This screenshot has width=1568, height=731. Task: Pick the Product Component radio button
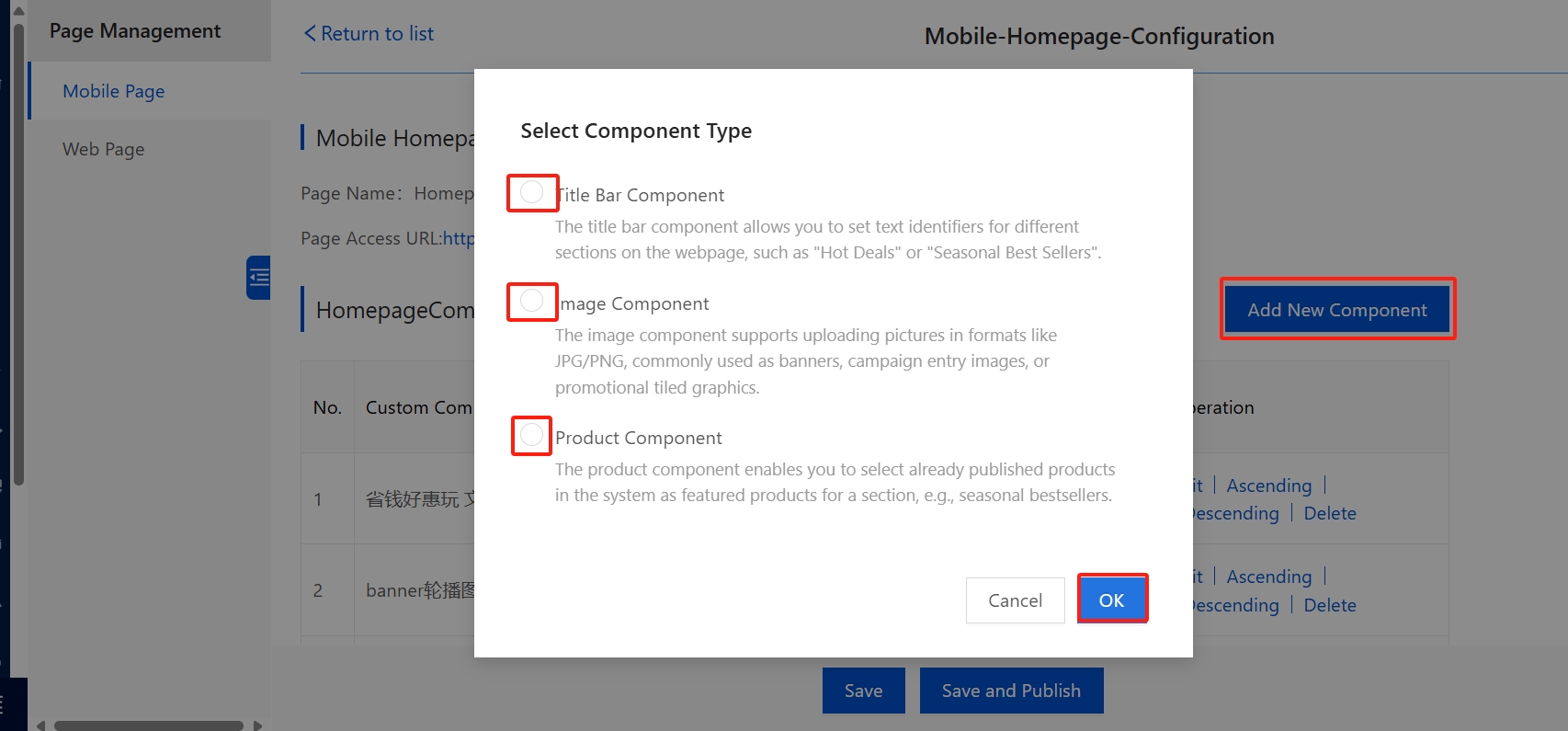coord(531,435)
